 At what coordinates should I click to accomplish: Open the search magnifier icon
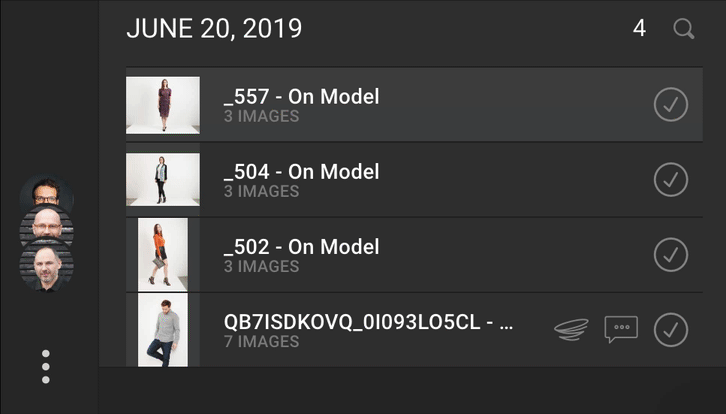[x=684, y=29]
